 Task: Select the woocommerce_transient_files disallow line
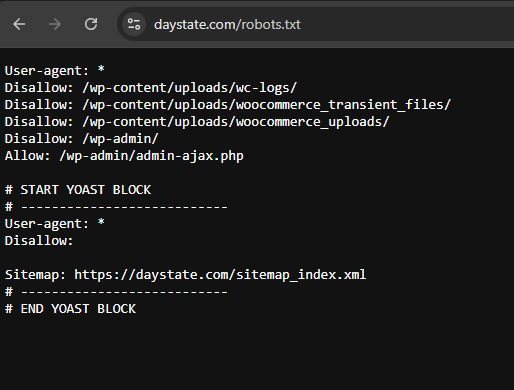coord(227,105)
